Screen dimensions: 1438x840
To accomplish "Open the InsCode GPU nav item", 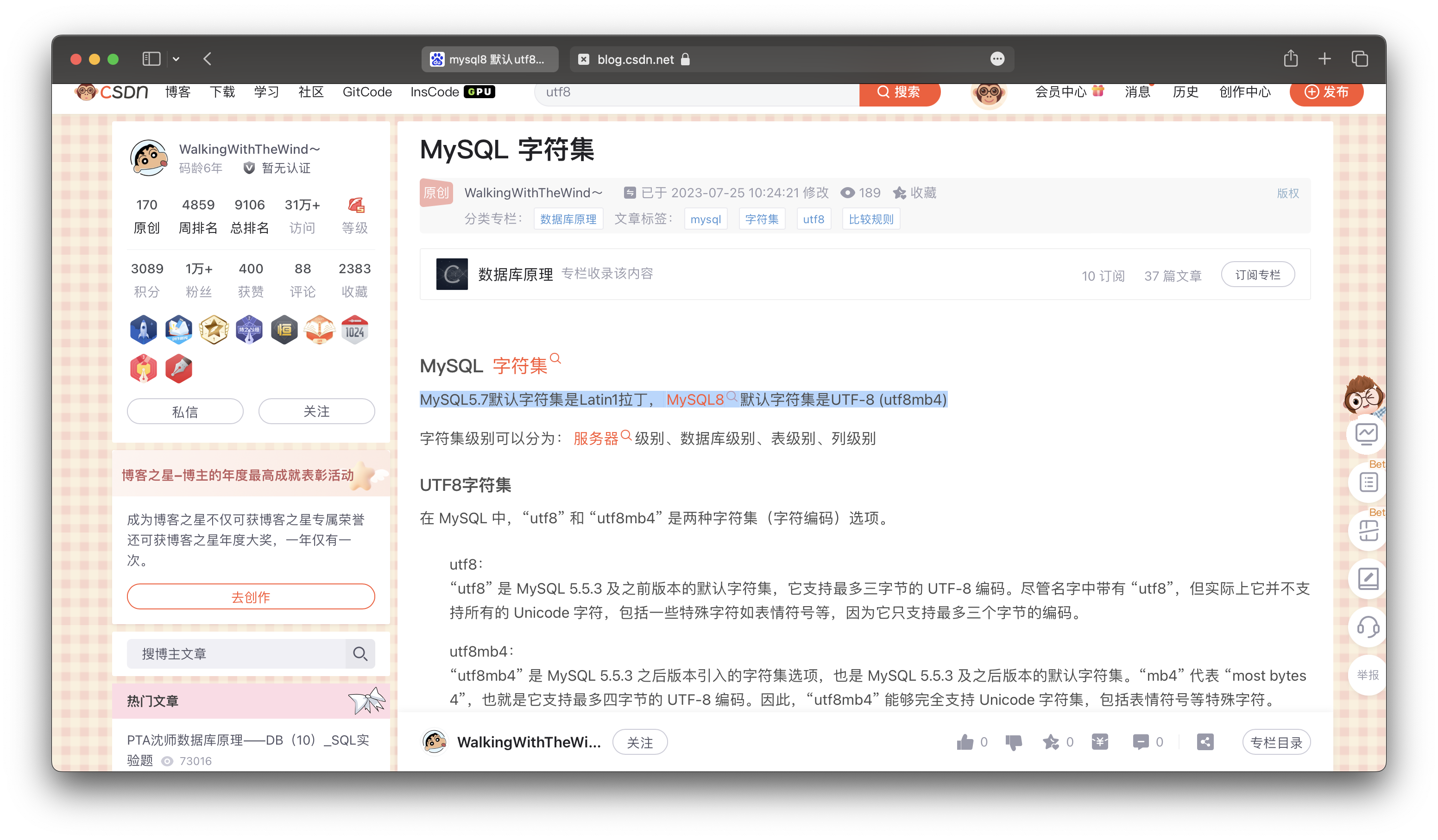I will click(x=453, y=93).
